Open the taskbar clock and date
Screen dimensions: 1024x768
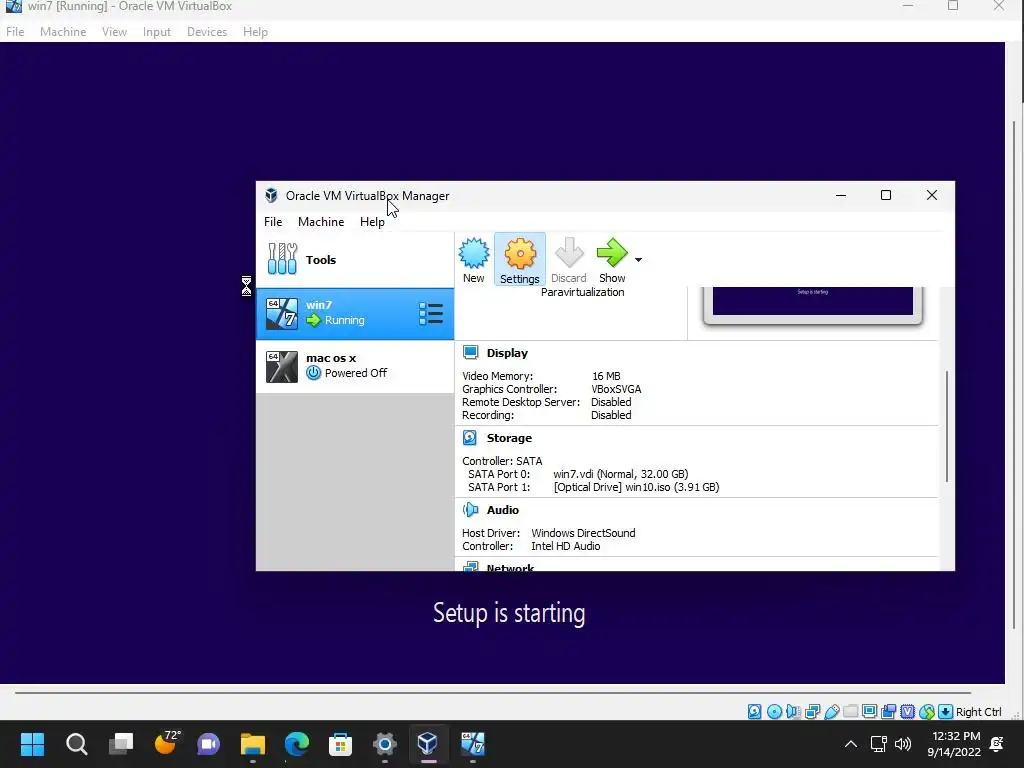[x=954, y=744]
